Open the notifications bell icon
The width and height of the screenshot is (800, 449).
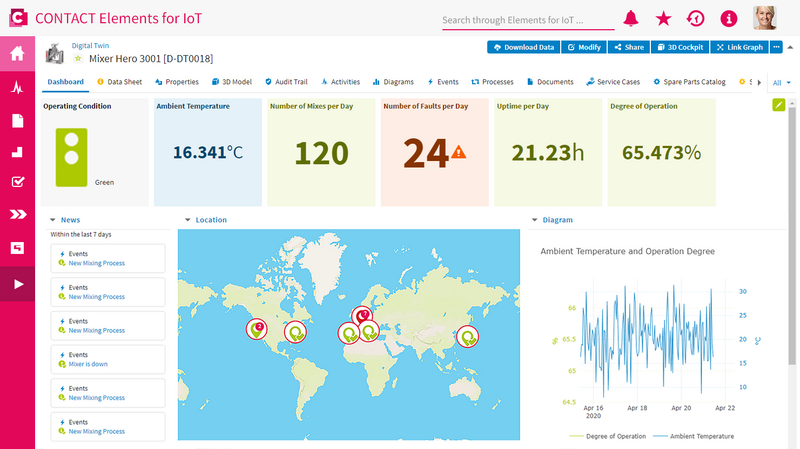[x=631, y=19]
